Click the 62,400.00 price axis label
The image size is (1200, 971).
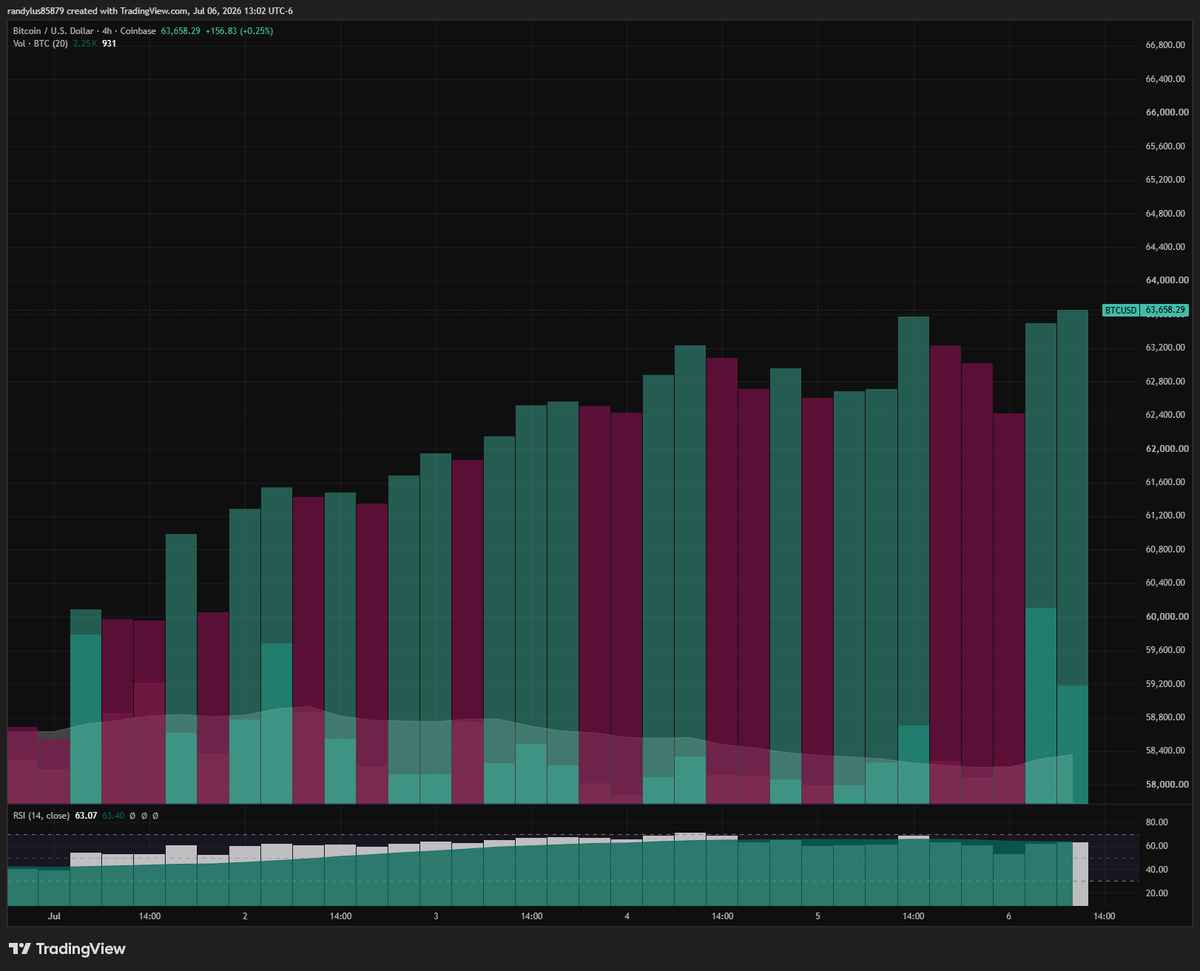1165,415
